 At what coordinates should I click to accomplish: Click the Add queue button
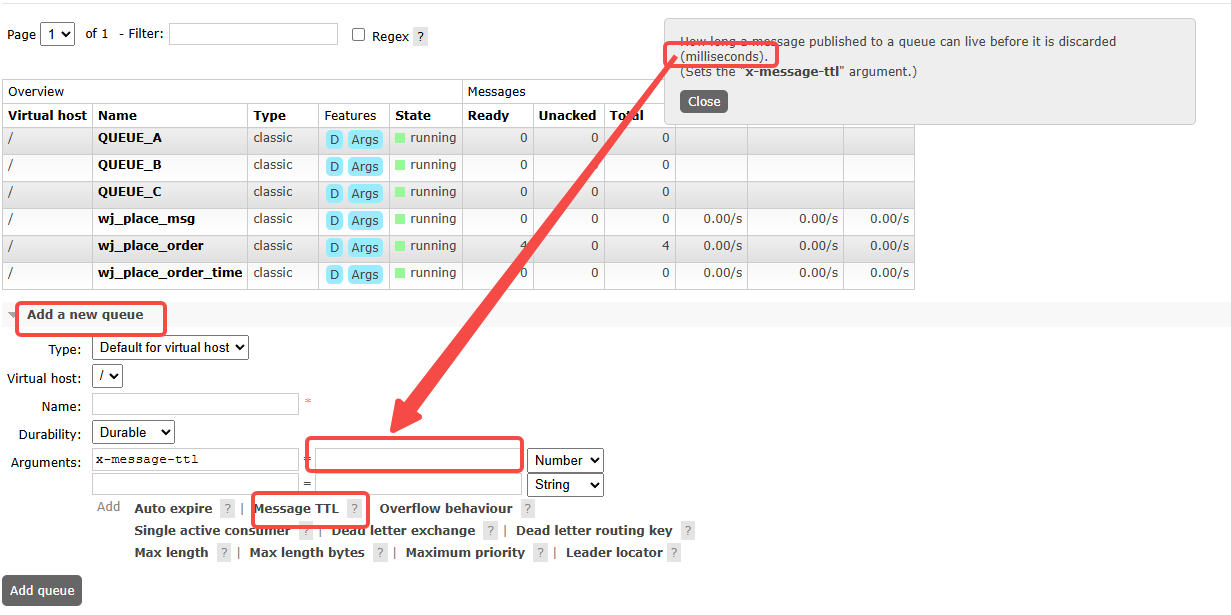(42, 591)
